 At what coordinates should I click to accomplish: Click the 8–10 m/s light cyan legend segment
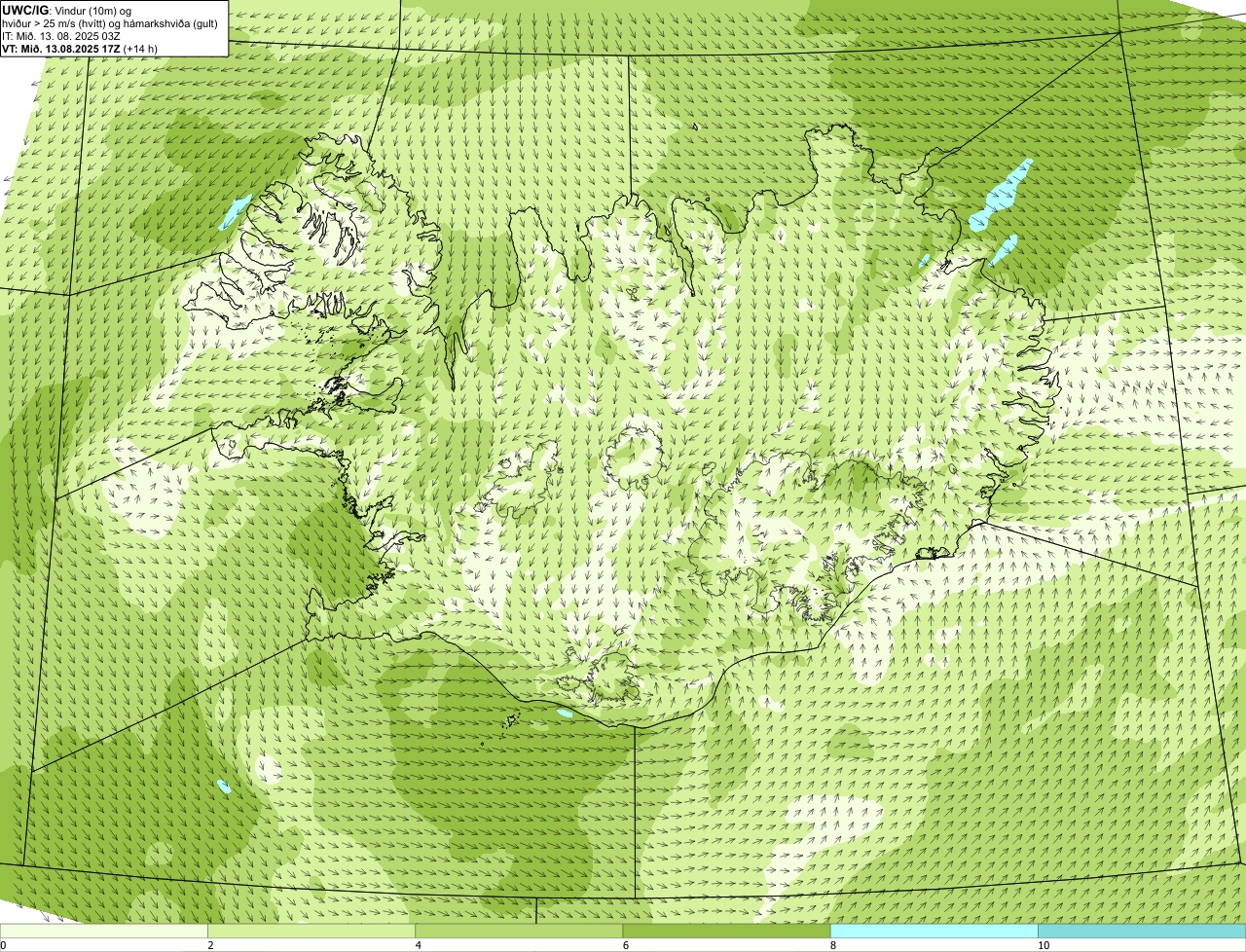[934, 932]
